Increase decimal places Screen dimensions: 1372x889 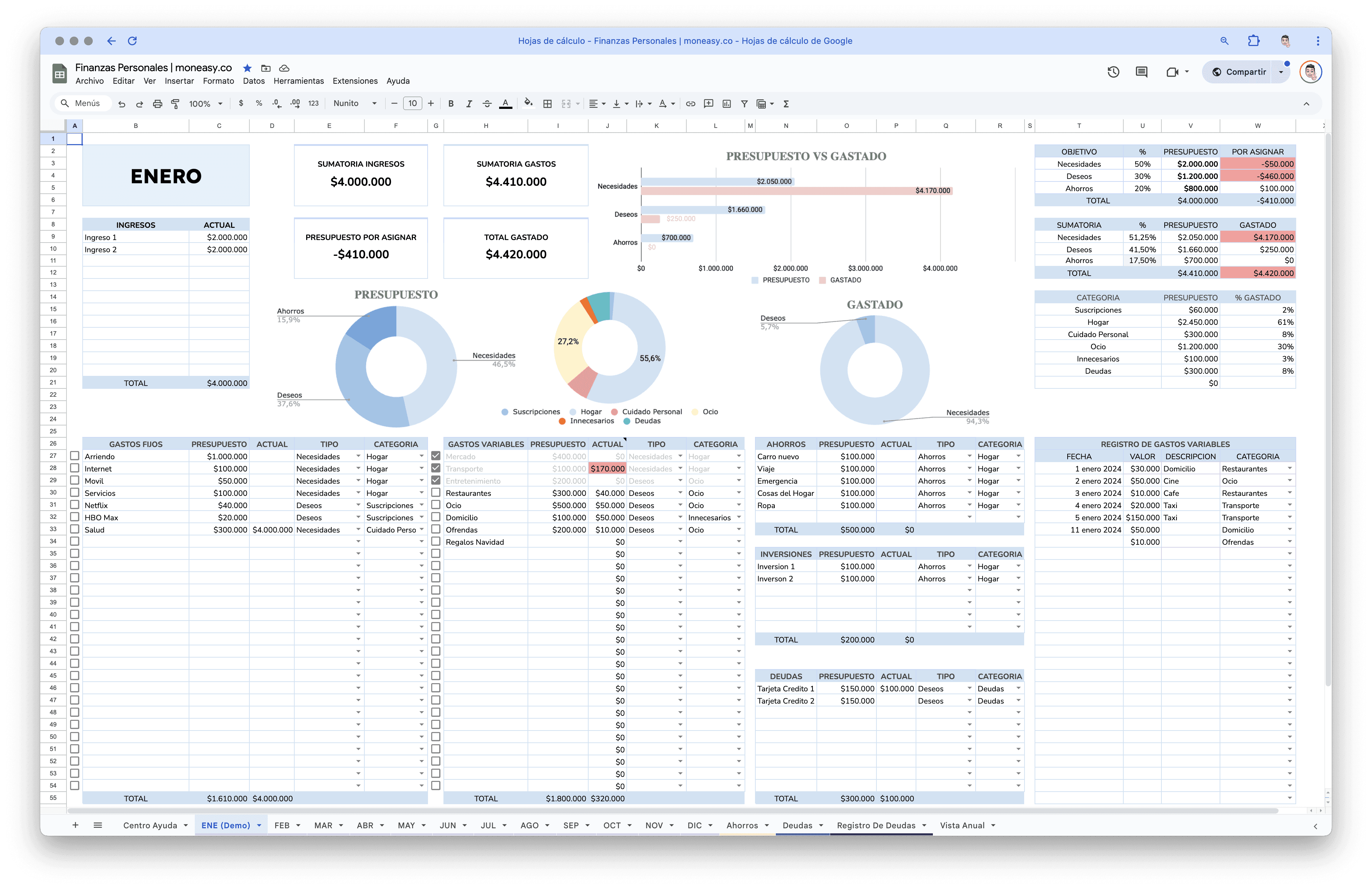(295, 104)
